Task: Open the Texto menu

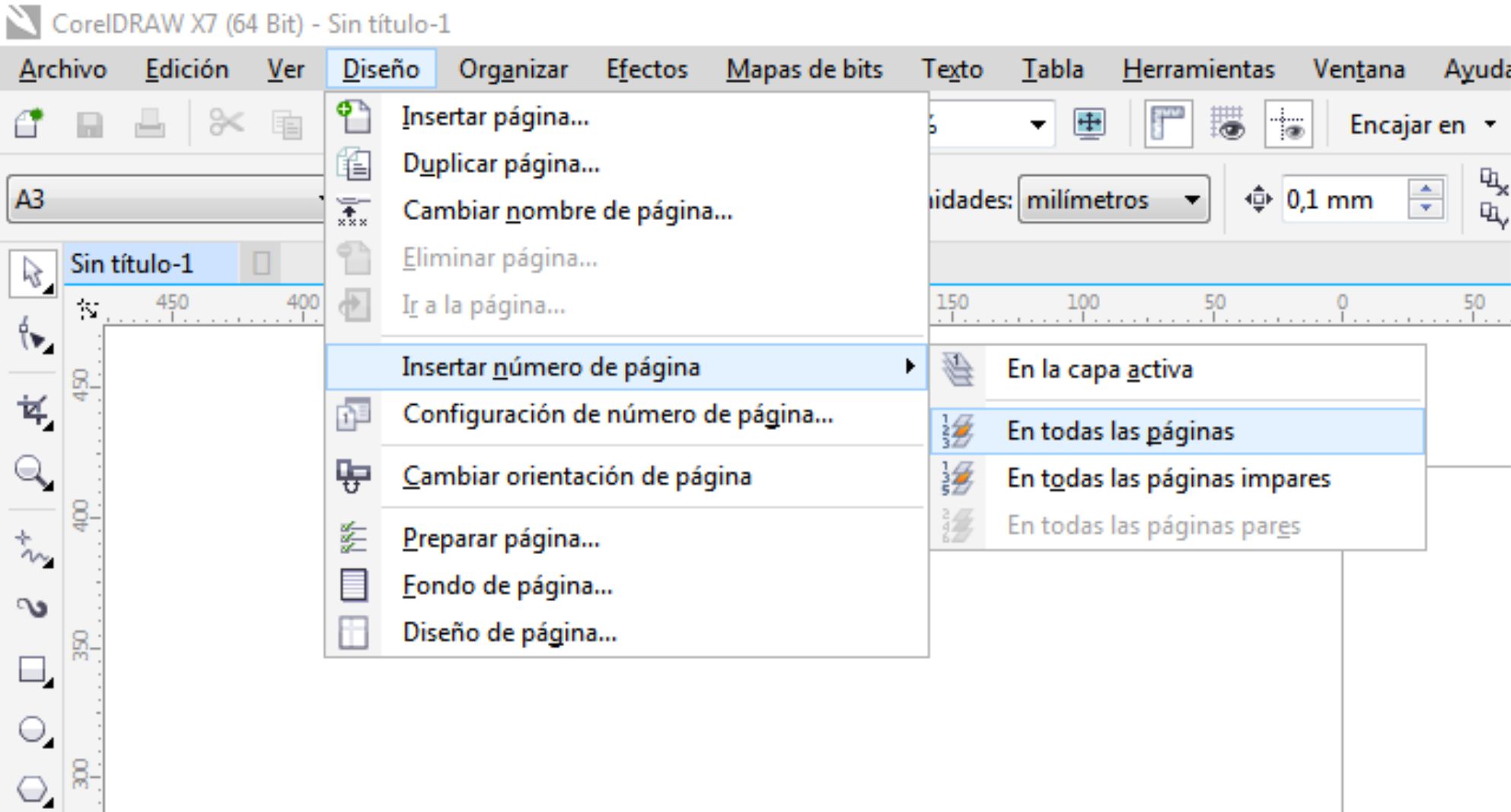Action: pos(952,69)
